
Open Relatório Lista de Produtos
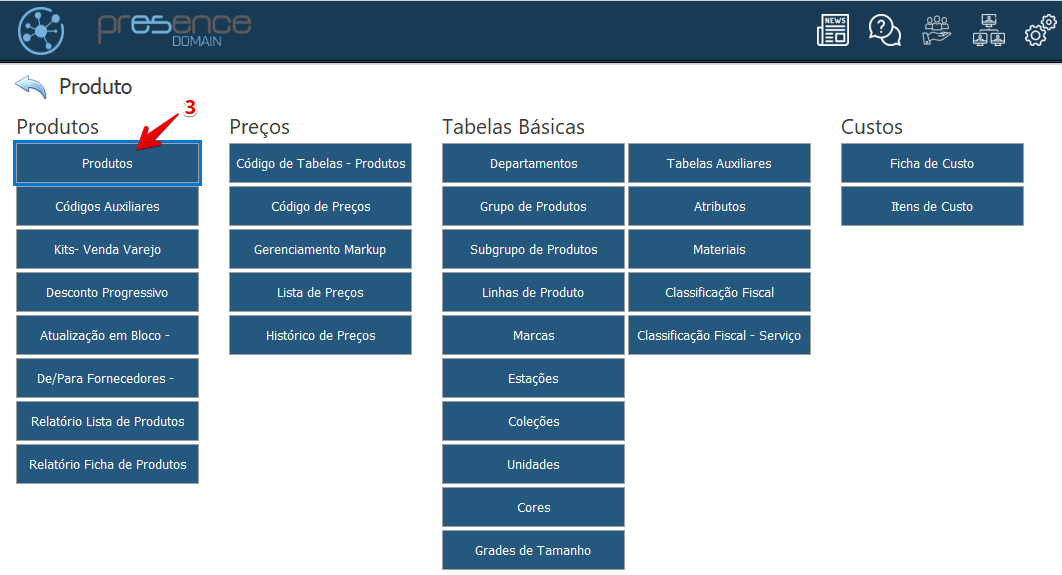pyautogui.click(x=107, y=422)
